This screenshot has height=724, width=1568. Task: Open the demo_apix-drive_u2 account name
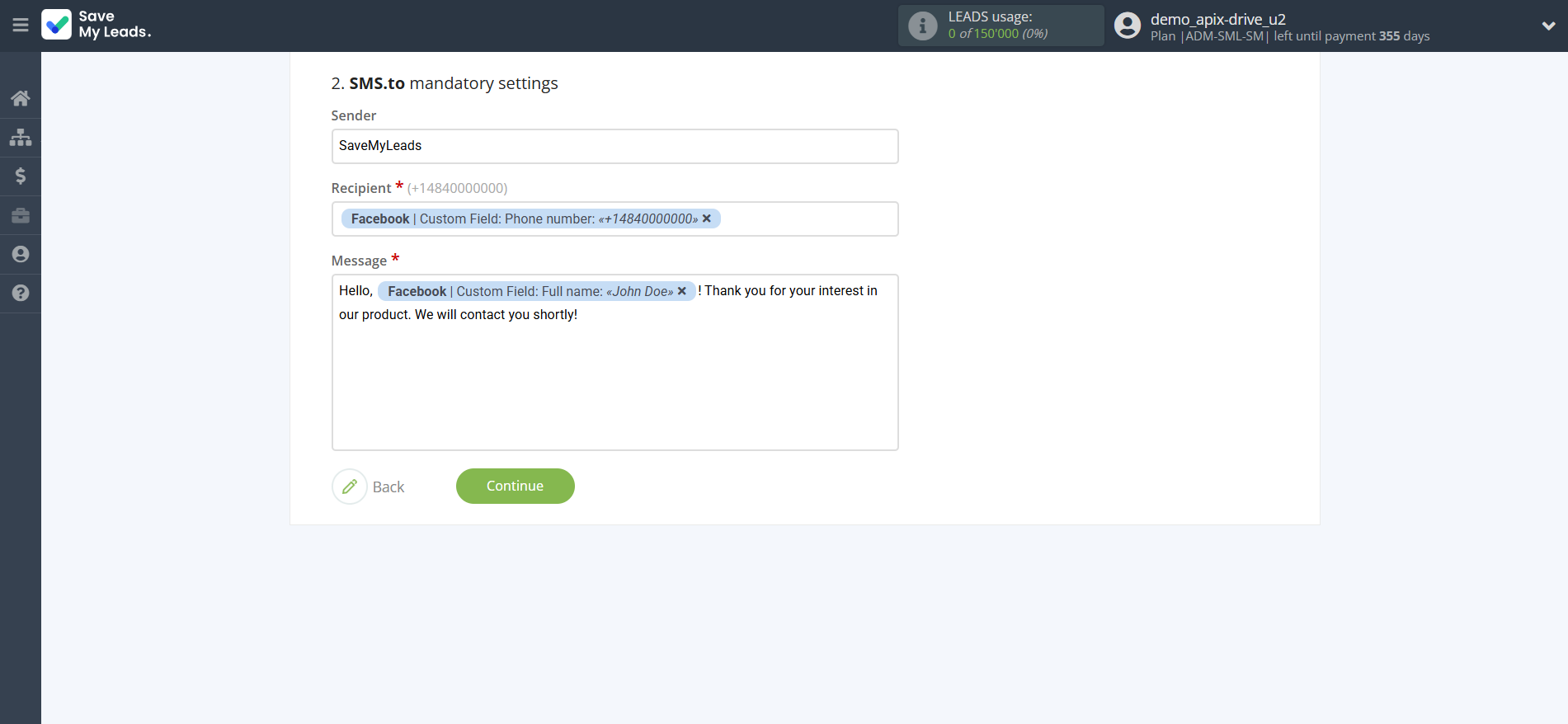point(1217,19)
